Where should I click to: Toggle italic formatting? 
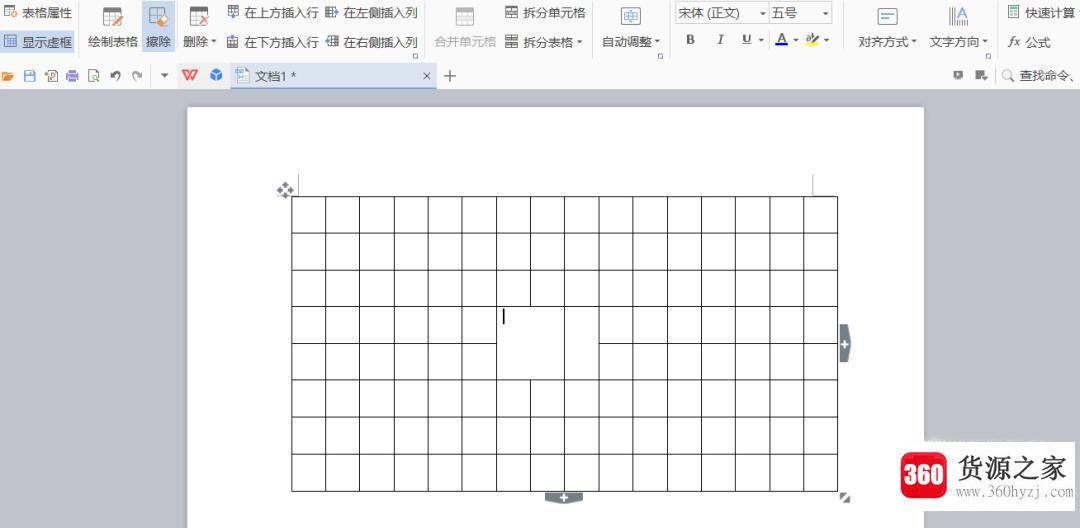[x=720, y=40]
